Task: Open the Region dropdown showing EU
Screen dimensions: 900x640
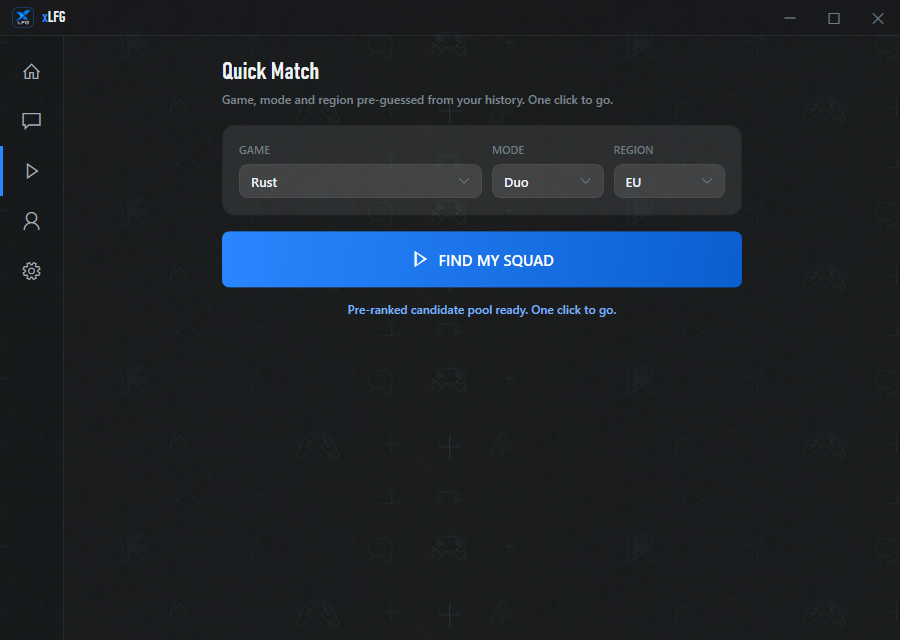Action: pos(669,181)
